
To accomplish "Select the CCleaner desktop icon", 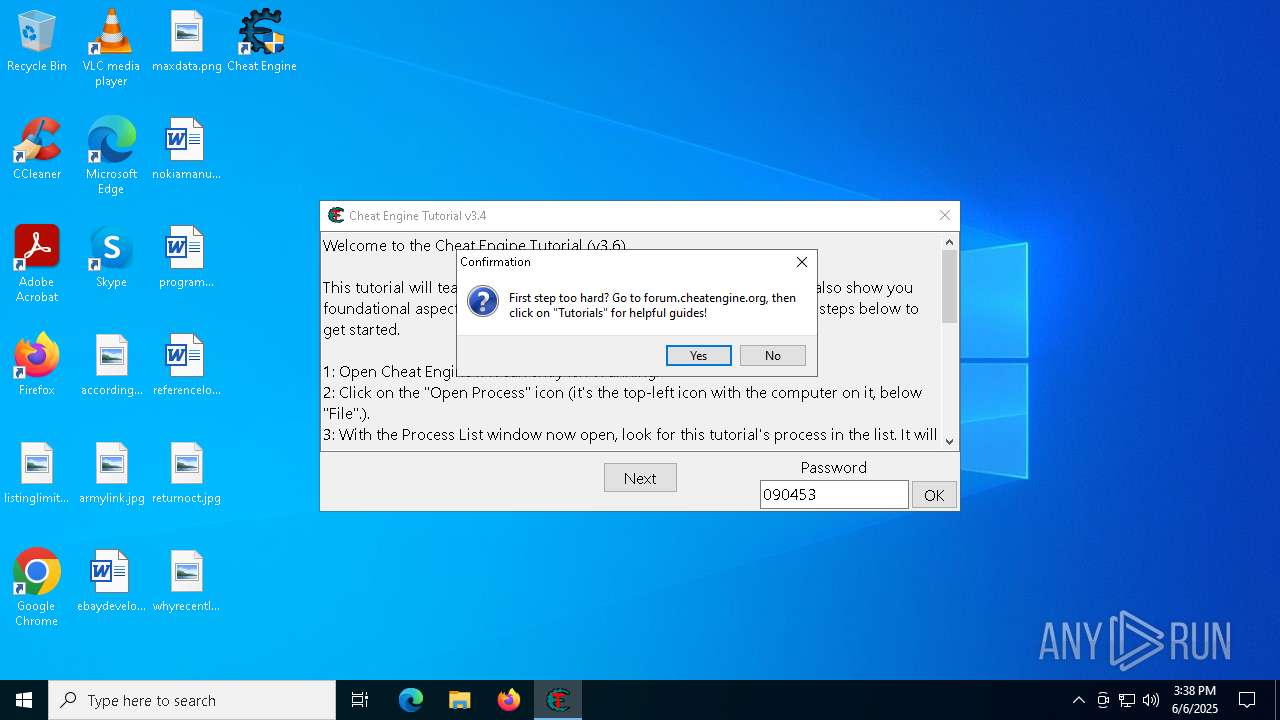I will 37,149.
